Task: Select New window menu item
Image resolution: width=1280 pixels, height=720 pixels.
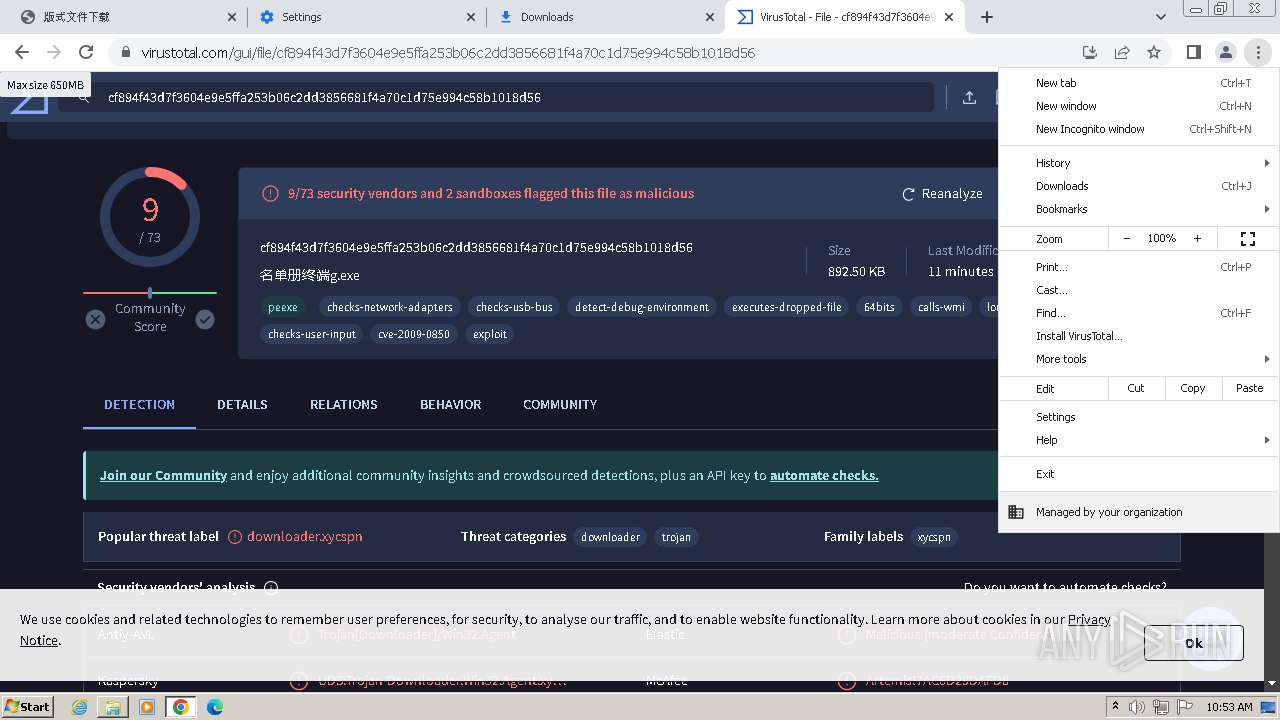Action: pos(1139,106)
